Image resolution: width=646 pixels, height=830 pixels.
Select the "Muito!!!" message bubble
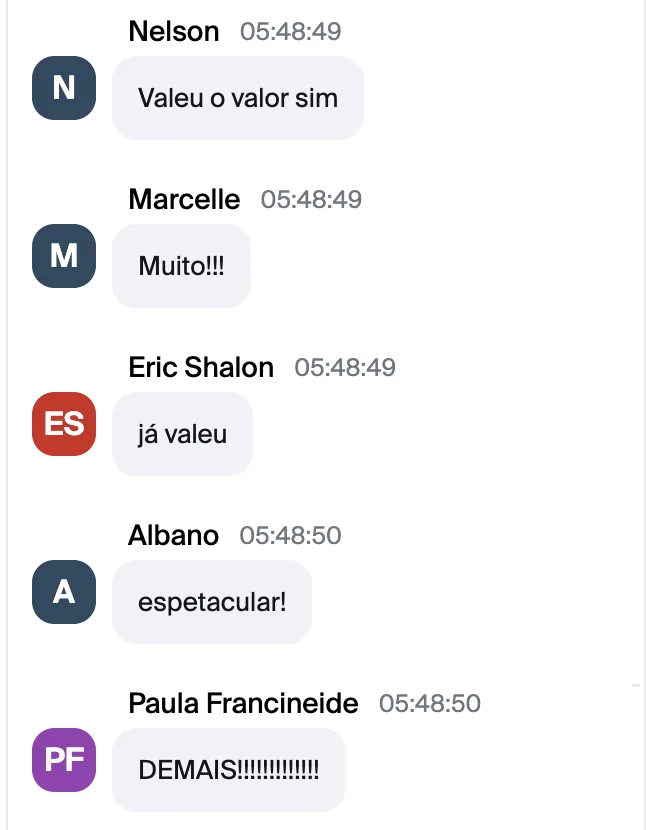coord(181,266)
